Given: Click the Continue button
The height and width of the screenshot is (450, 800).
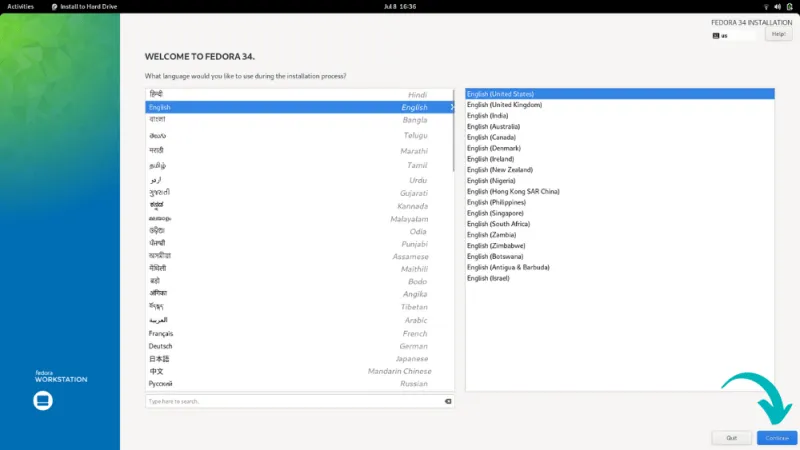Looking at the screenshot, I should (776, 438).
